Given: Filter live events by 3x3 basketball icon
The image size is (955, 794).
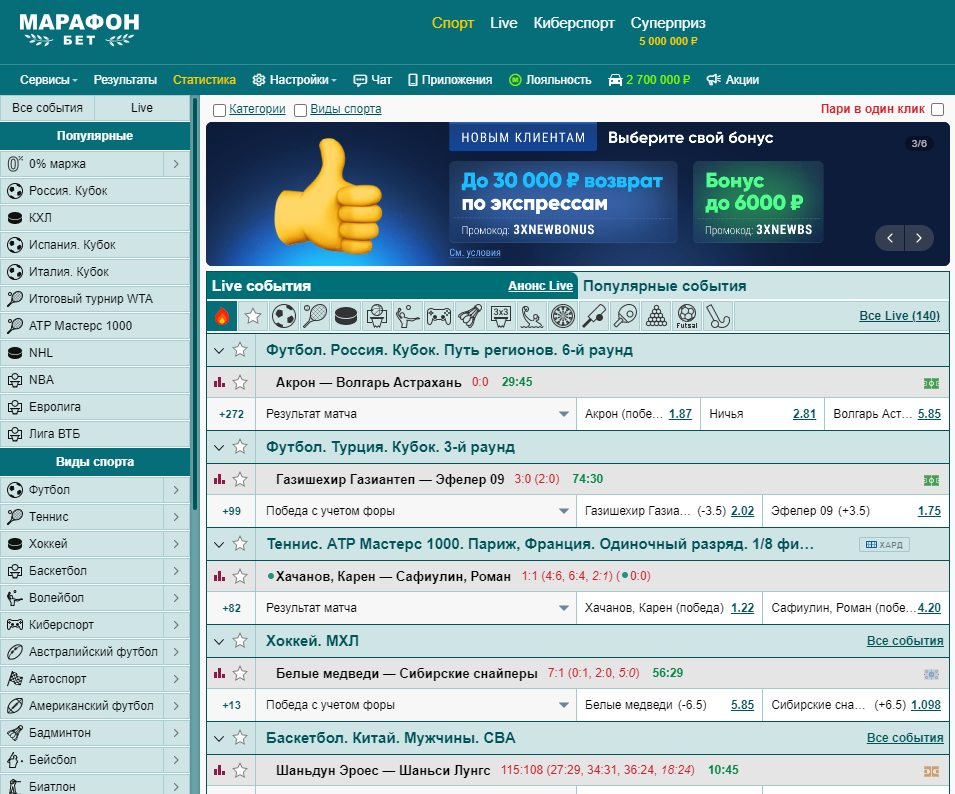Looking at the screenshot, I should coord(501,316).
